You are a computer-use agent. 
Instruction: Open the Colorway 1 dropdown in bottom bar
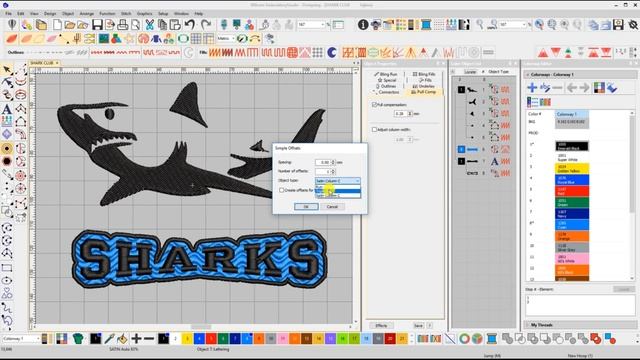[x=21, y=339]
